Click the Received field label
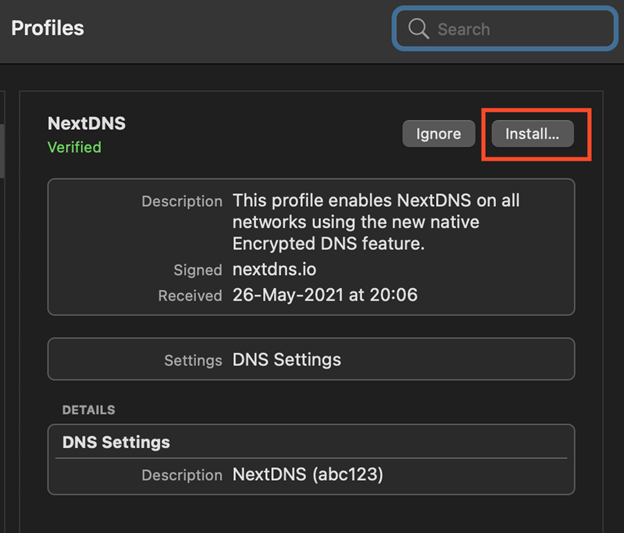 click(190, 296)
